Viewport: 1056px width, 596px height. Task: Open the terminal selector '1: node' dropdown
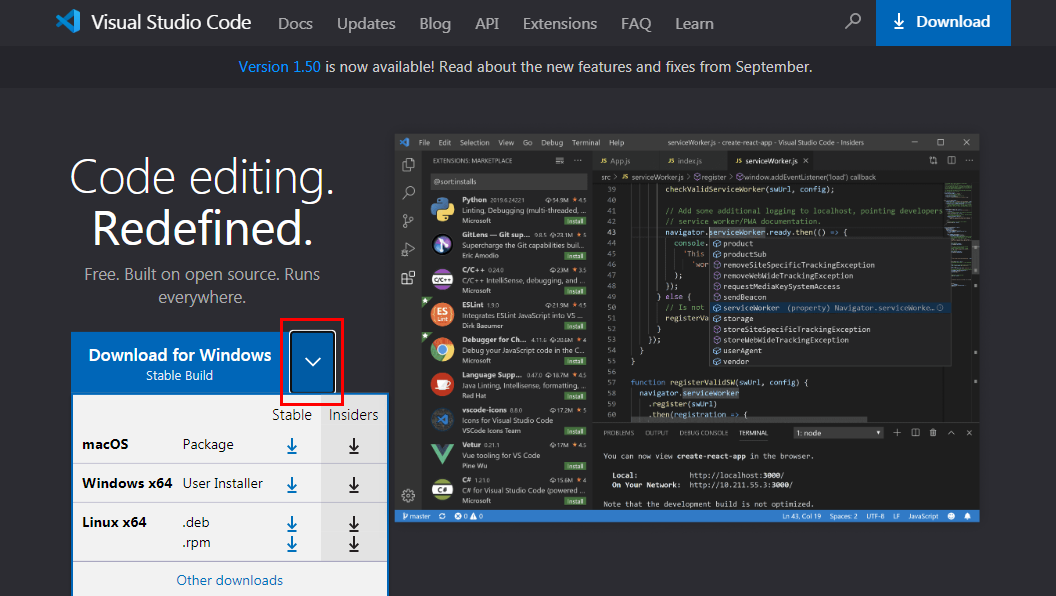pyautogui.click(x=838, y=432)
